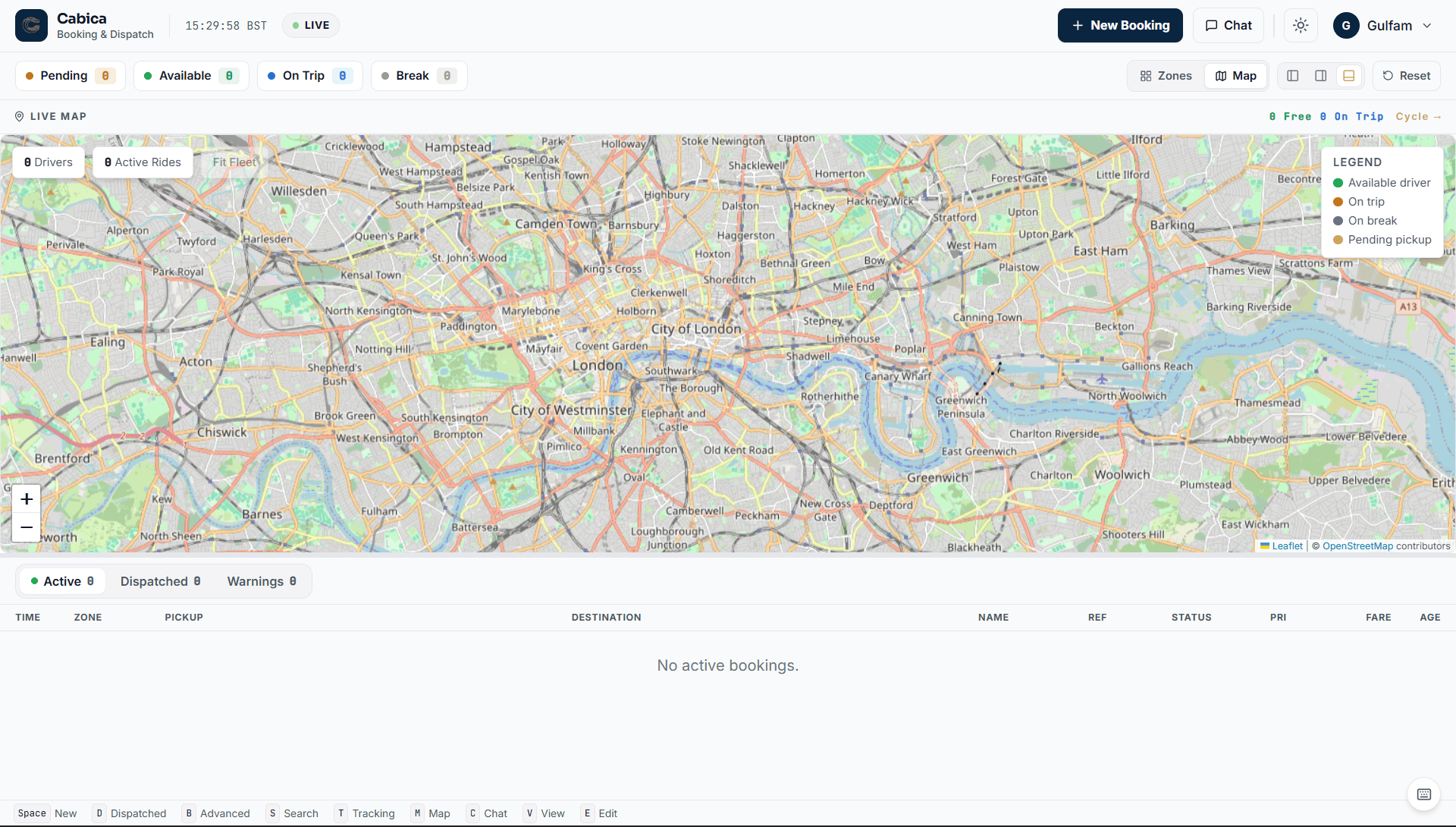Zoom in on the live map

[27, 498]
